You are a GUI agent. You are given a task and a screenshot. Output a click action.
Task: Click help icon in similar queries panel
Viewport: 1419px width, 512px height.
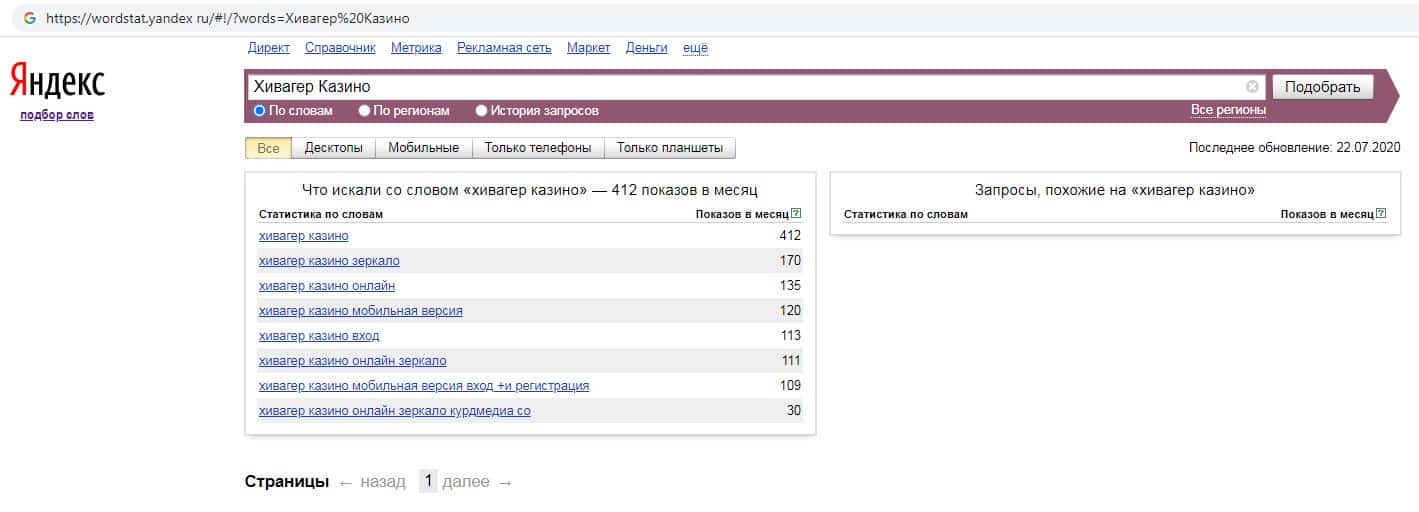click(x=1381, y=214)
